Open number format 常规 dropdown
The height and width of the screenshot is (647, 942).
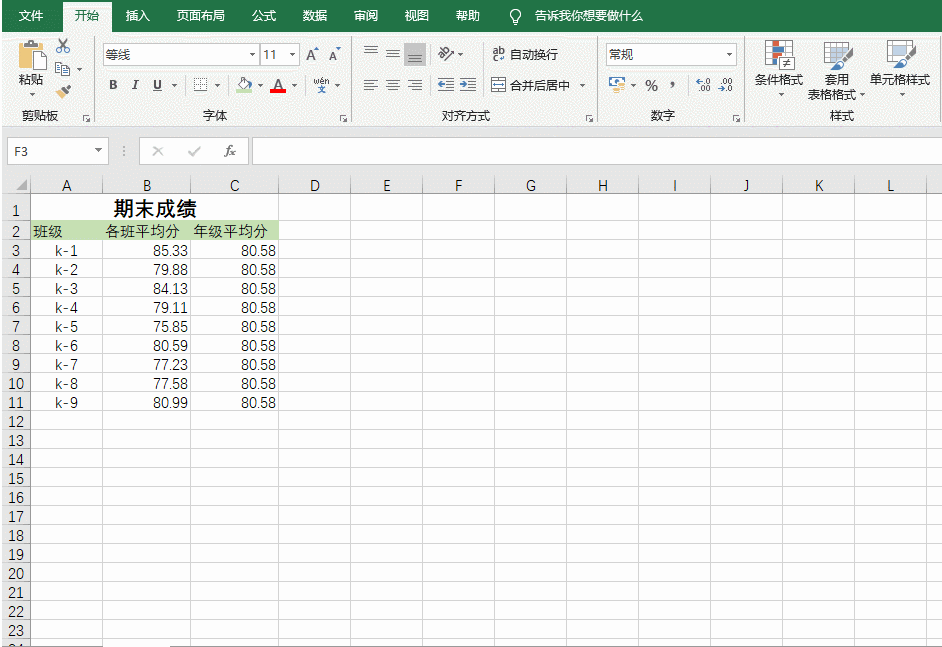click(729, 55)
